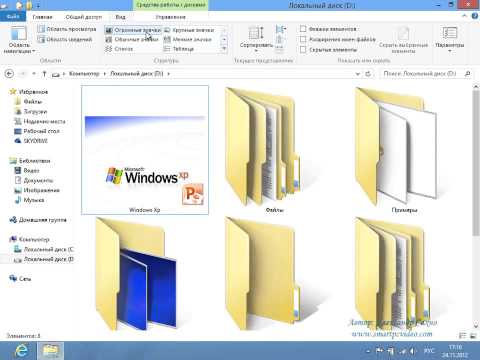Click the File Explorer taskbar icon
Image resolution: width=480 pixels, height=360 pixels.
click(50, 350)
